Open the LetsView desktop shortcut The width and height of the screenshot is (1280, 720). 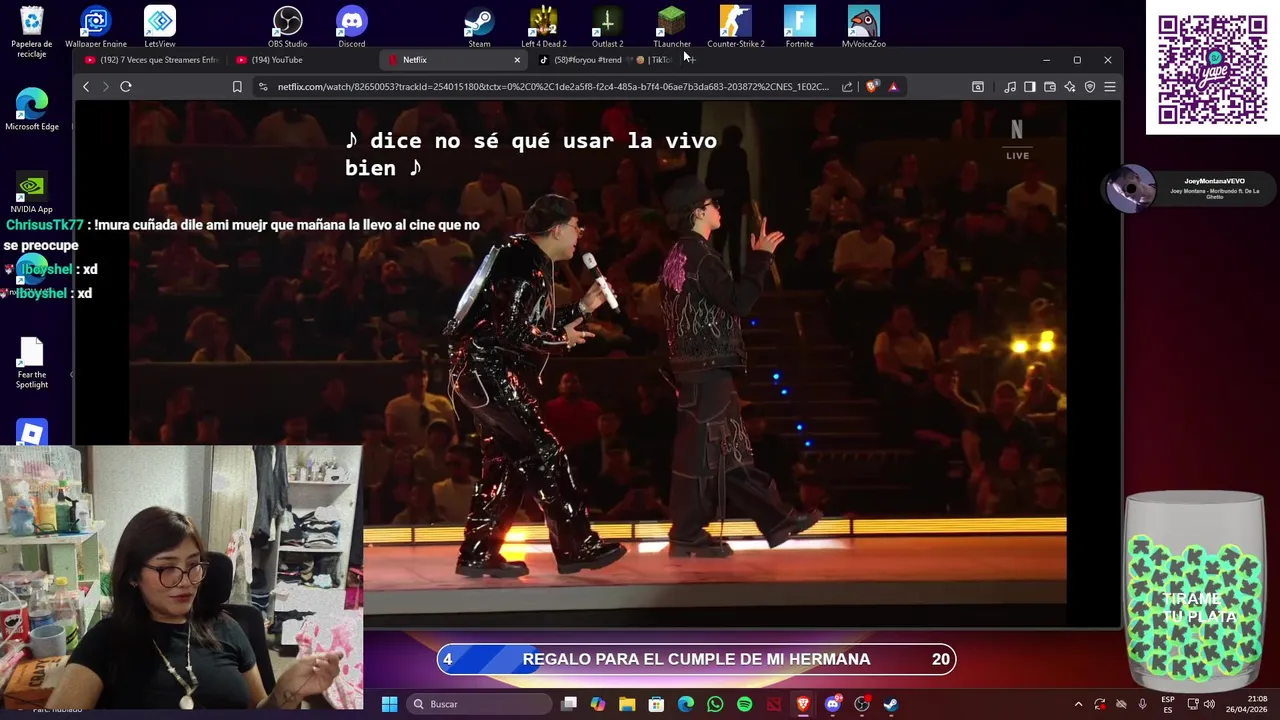point(160,27)
